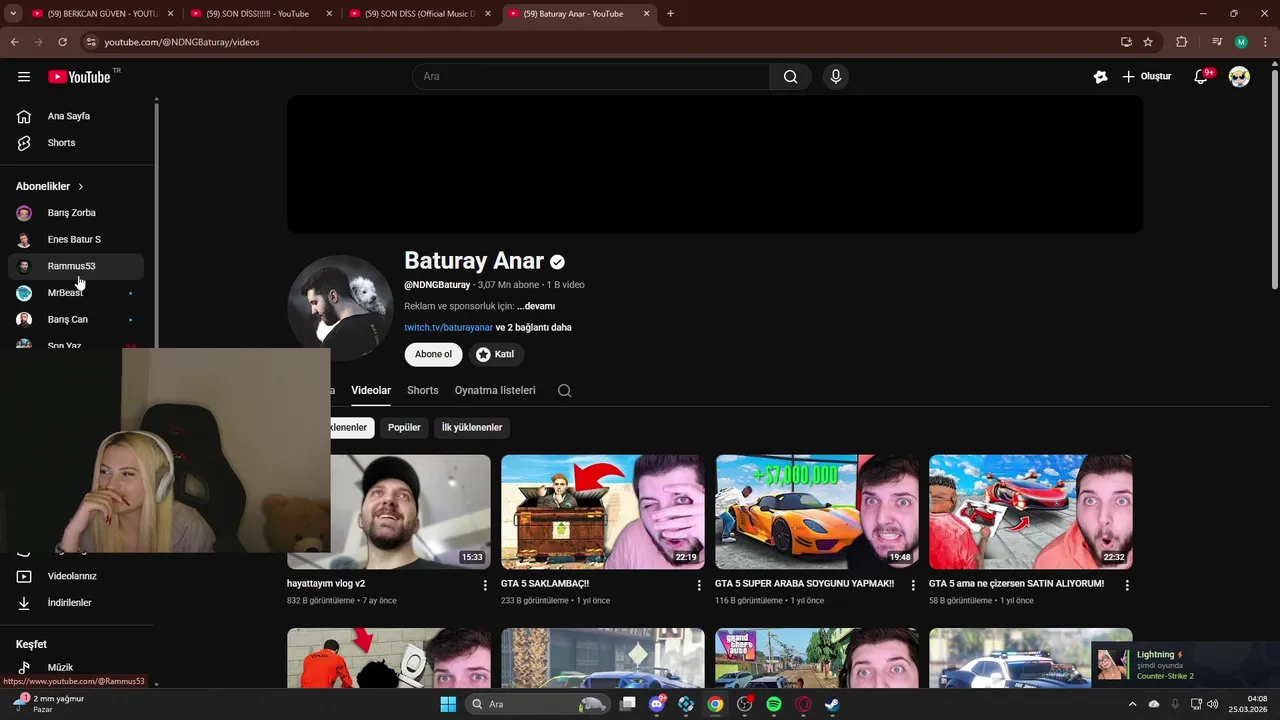
Task: Open options for GTA 5 ama ne çizersen video
Action: (x=1127, y=585)
